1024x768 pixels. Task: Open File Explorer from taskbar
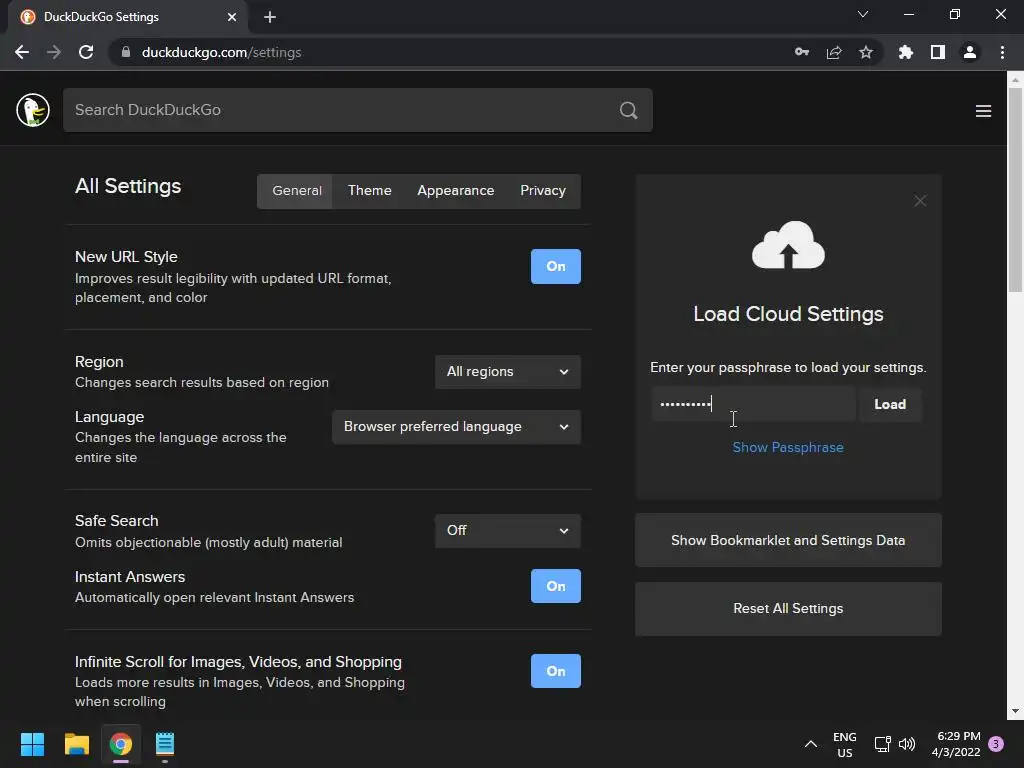point(76,744)
